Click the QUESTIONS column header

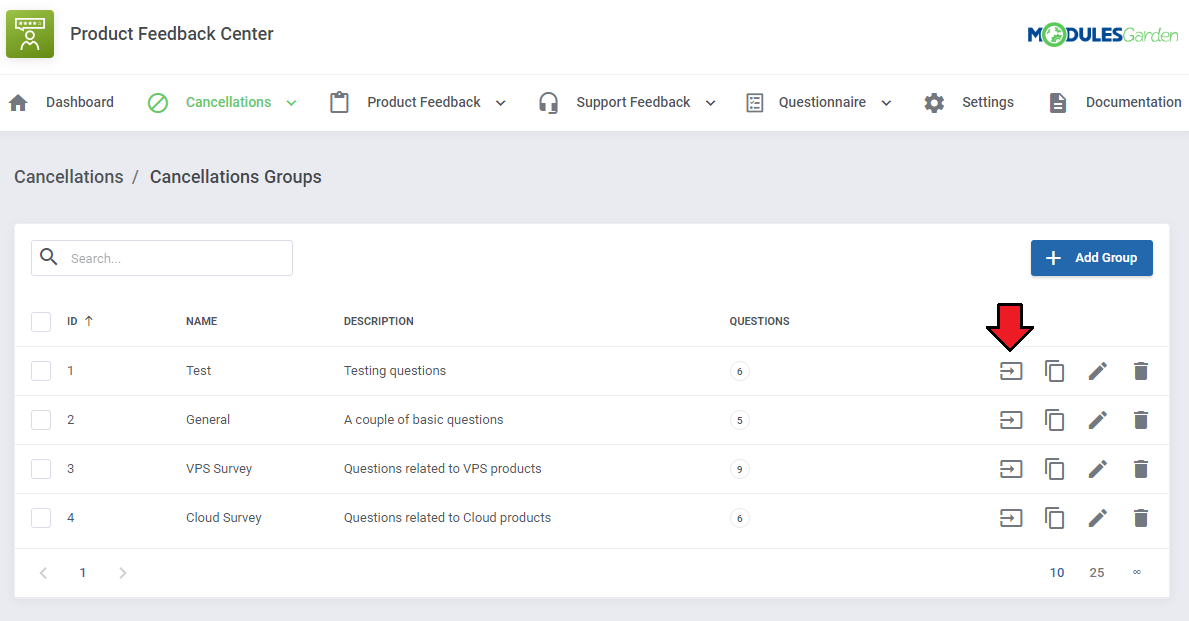click(x=759, y=321)
